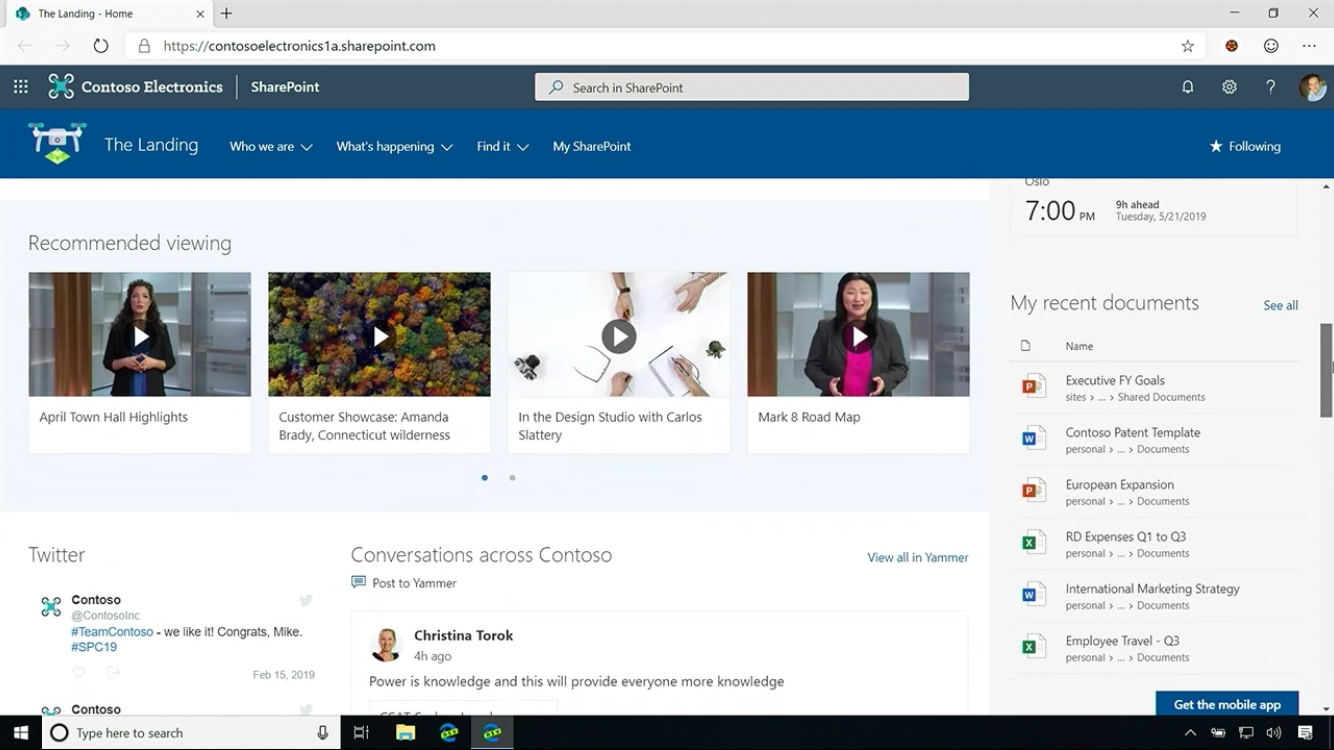Play the Mark 8 Road Map video
This screenshot has height=750, width=1334.
coord(859,336)
